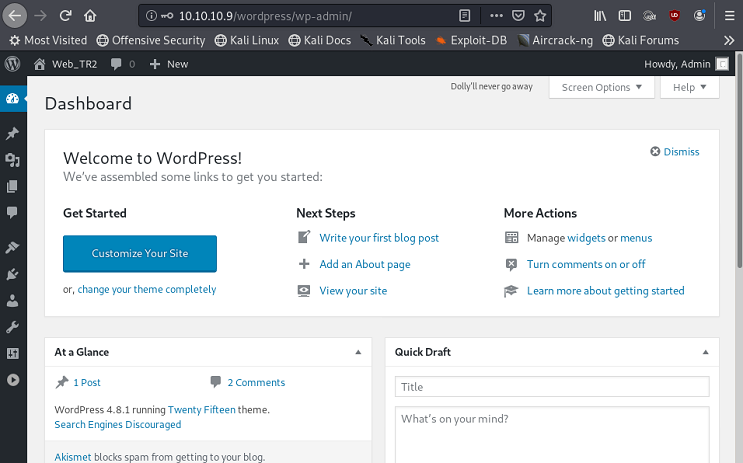Screen dimensions: 743x463
Task: Click the What's on your mind textarea
Action: pos(552,435)
